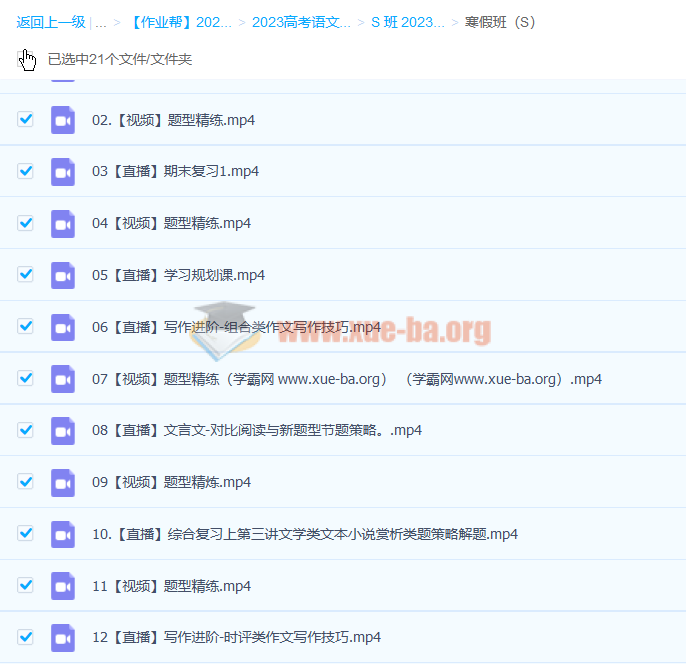Click video icon for 09【视频】题型精练.mp4
686x664 pixels.
pyautogui.click(x=63, y=482)
